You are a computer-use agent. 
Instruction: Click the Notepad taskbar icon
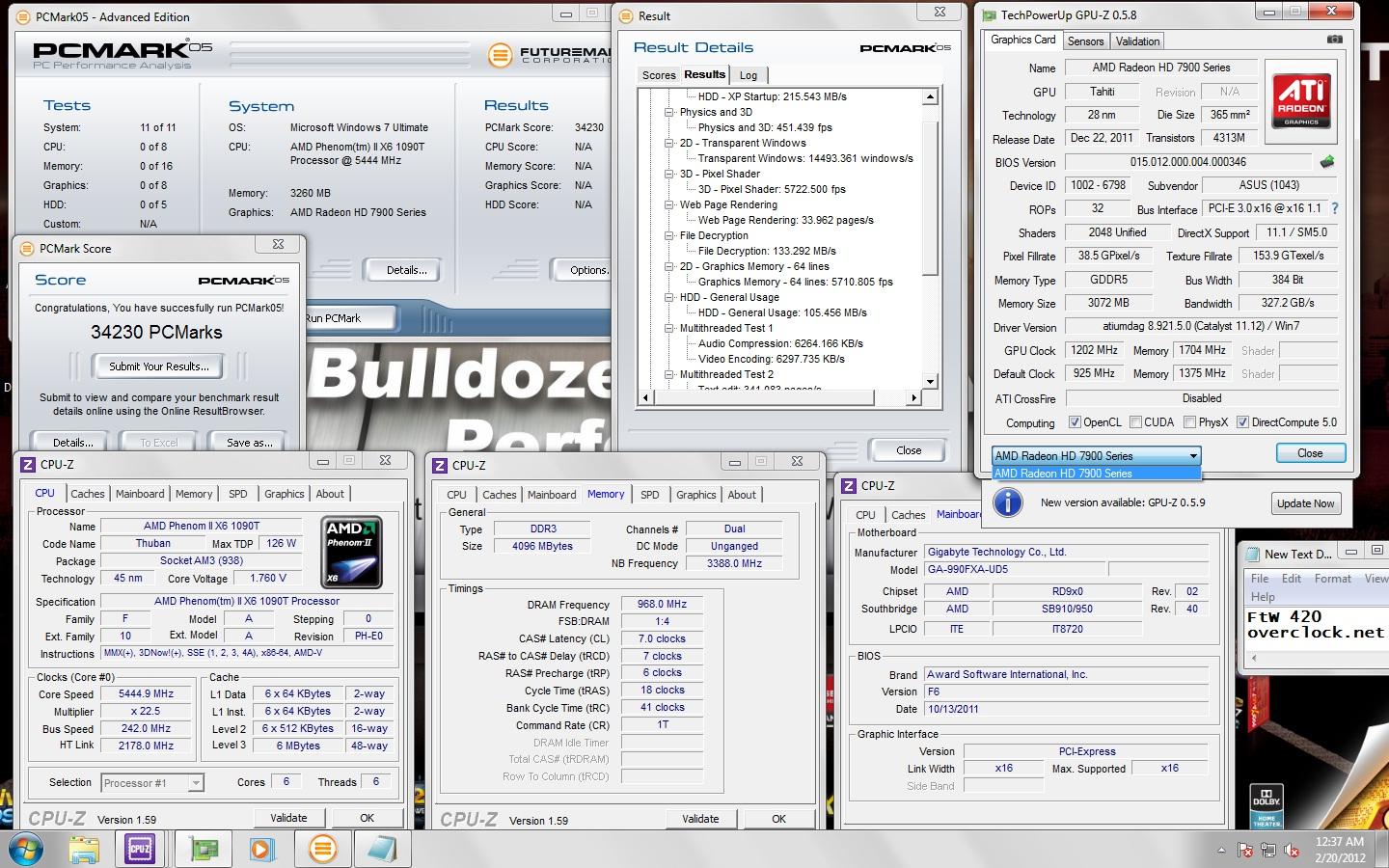tap(382, 850)
